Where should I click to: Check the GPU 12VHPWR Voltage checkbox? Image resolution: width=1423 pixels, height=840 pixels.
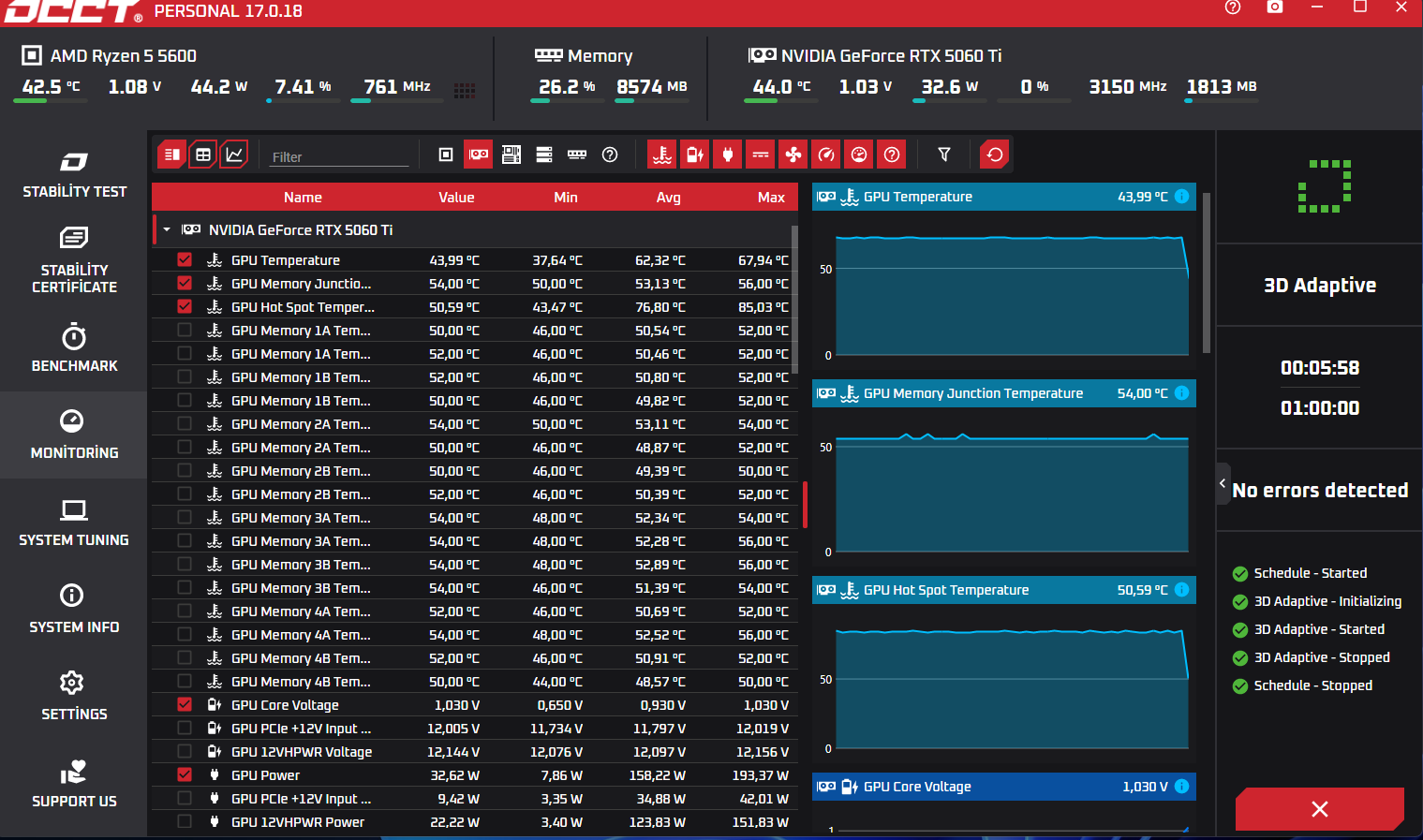pyautogui.click(x=185, y=751)
